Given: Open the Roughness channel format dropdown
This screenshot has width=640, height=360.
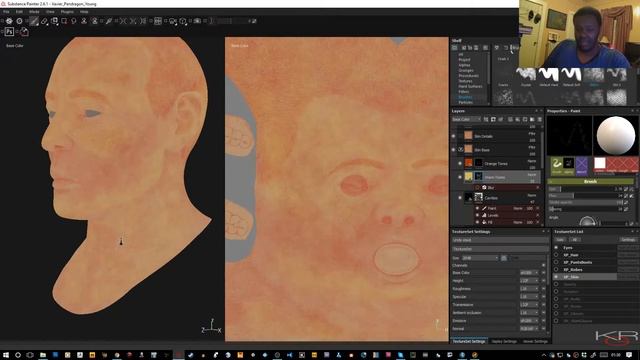Looking at the screenshot, I should [x=529, y=289].
